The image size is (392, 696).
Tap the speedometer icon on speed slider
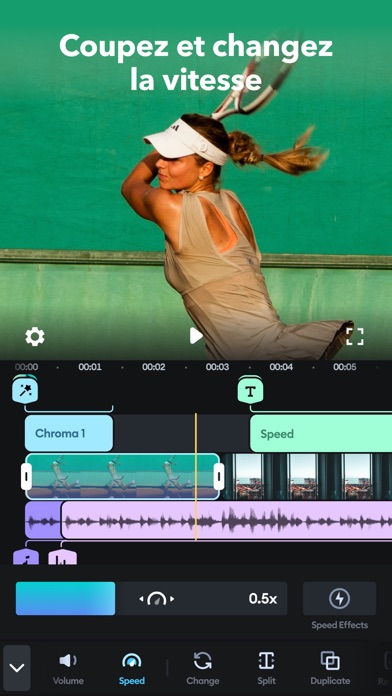coord(157,599)
